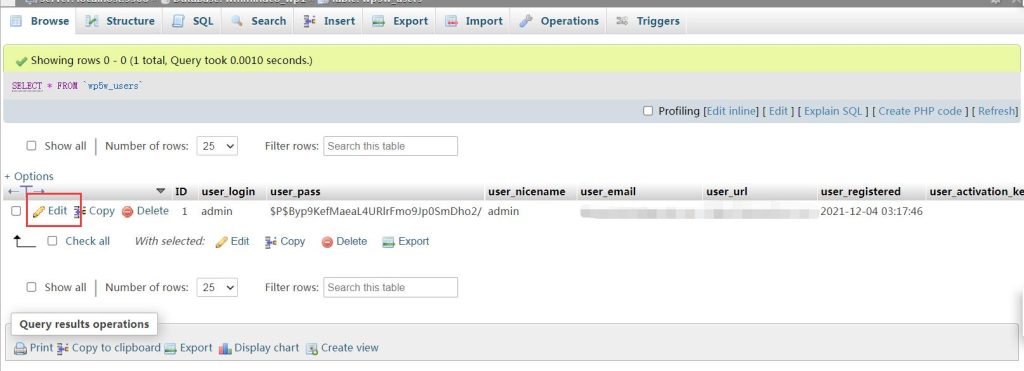Image resolution: width=1024 pixels, height=371 pixels.
Task: Click the Triggers tab icon
Action: point(622,21)
